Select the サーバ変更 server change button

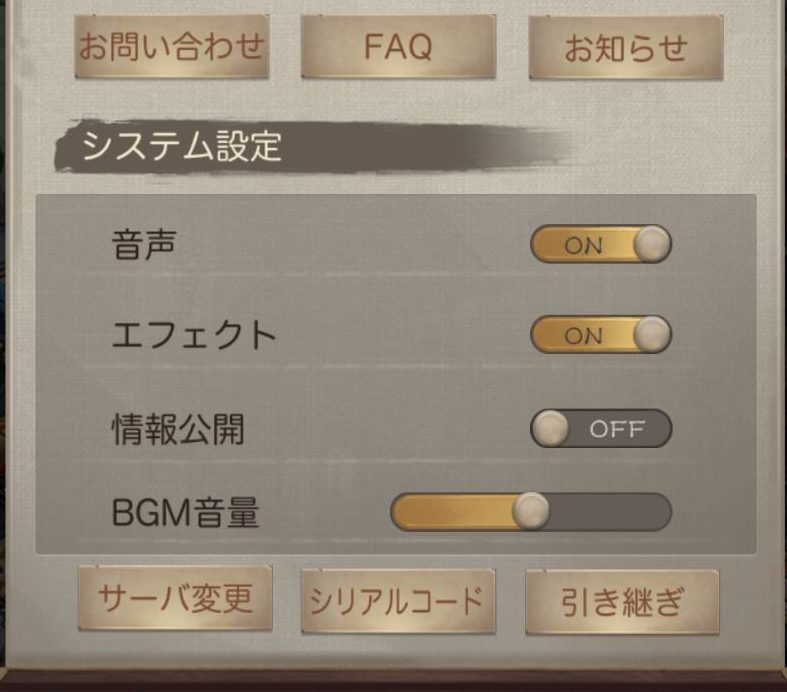pyautogui.click(x=175, y=598)
